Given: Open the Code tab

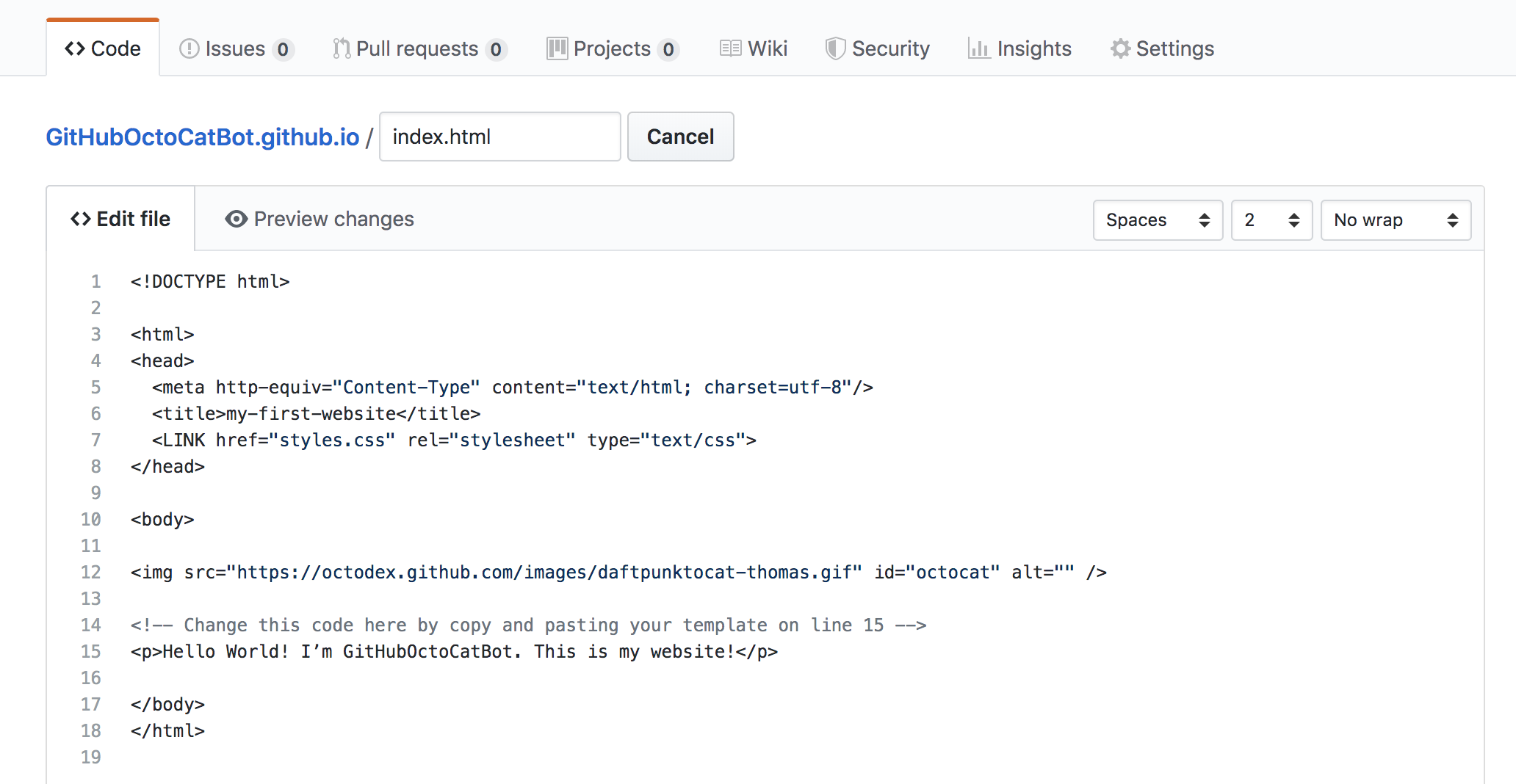Looking at the screenshot, I should (x=103, y=48).
